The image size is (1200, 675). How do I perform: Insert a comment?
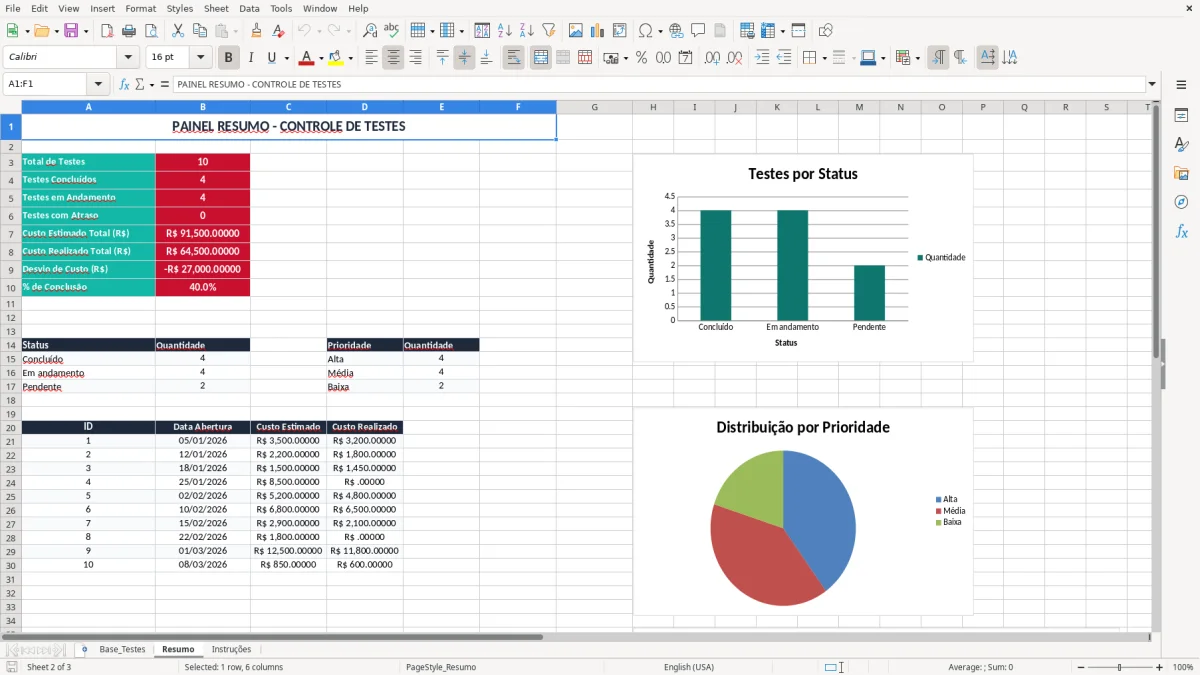(x=698, y=31)
